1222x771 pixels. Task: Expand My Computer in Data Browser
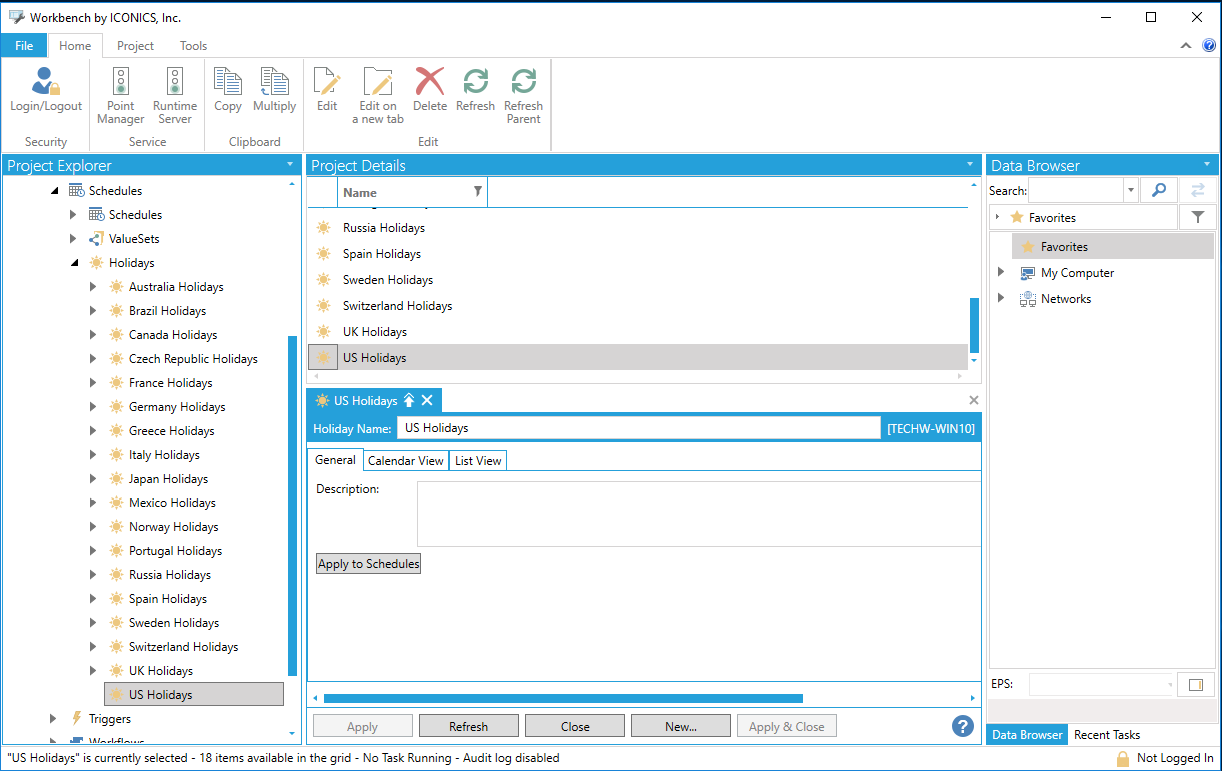[1001, 272]
